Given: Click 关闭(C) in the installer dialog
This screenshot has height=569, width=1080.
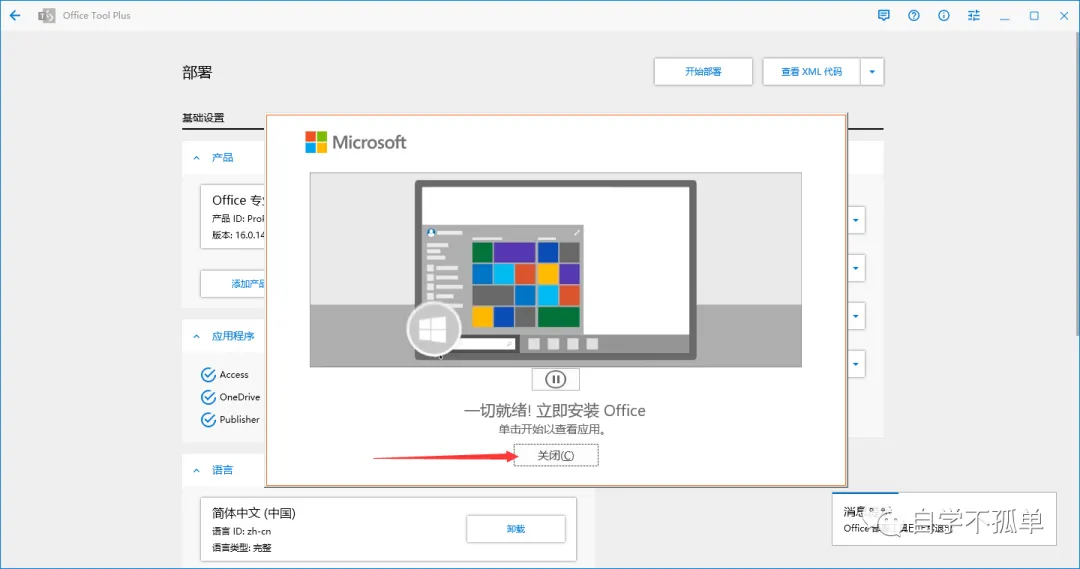Looking at the screenshot, I should 556,455.
